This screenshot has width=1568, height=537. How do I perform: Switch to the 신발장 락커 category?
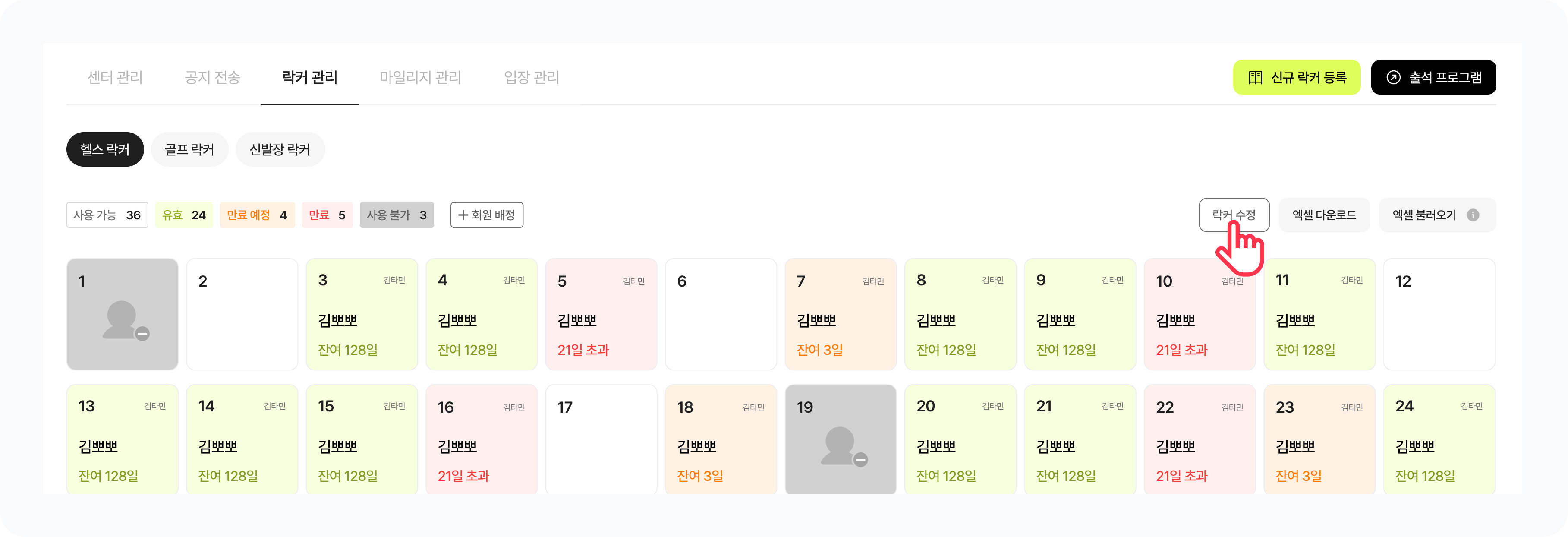click(x=280, y=149)
